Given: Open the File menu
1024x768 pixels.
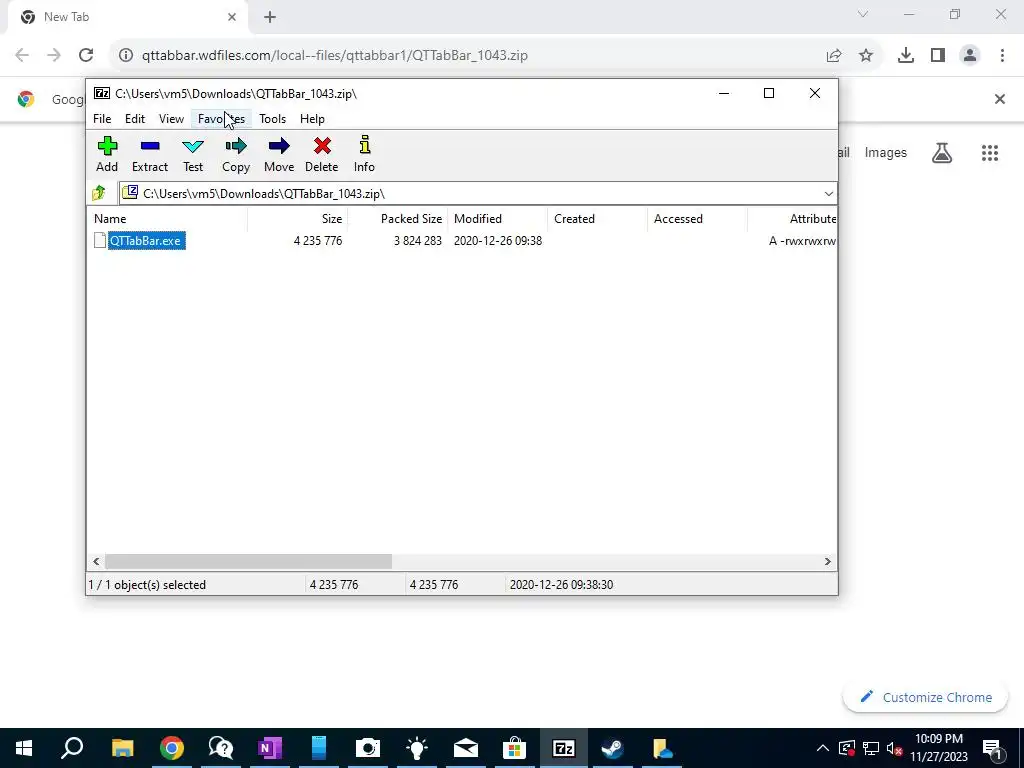Looking at the screenshot, I should pyautogui.click(x=102, y=119).
